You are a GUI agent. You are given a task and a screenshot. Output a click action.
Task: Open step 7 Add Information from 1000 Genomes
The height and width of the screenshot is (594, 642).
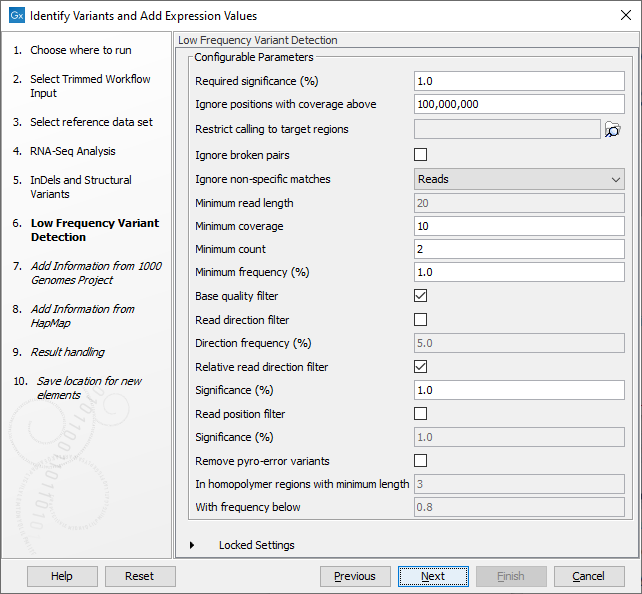(x=97, y=273)
